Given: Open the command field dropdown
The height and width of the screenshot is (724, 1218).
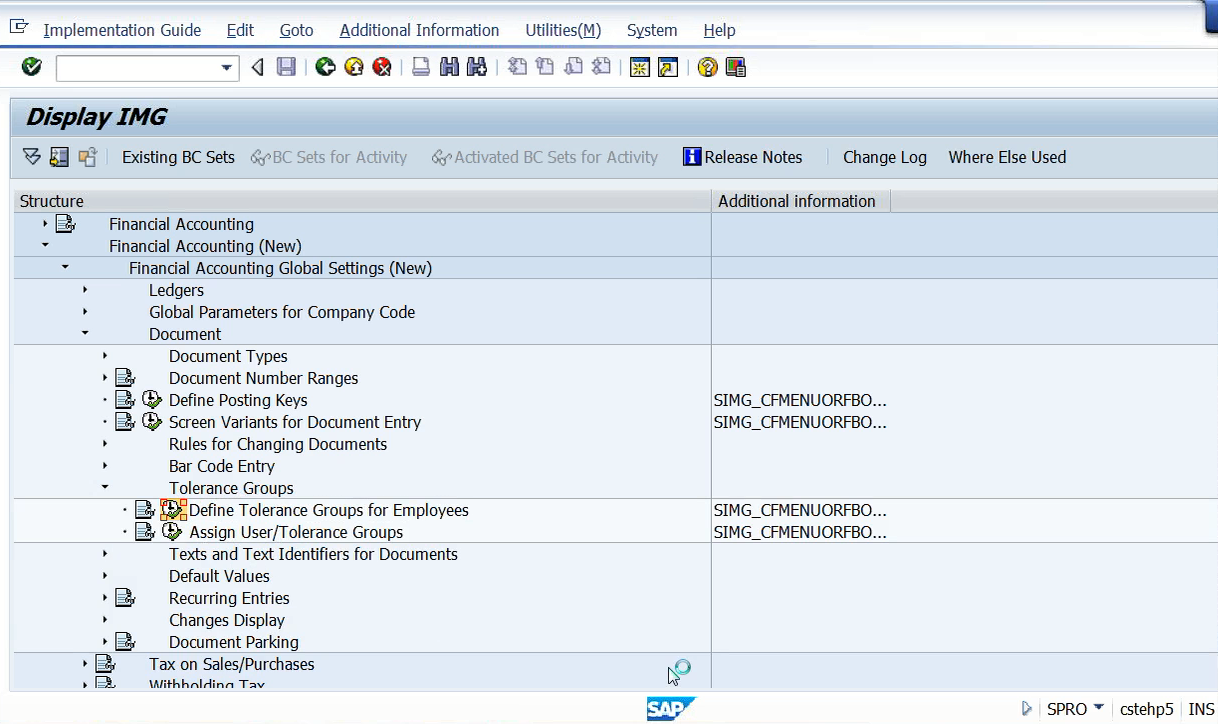Looking at the screenshot, I should [228, 68].
